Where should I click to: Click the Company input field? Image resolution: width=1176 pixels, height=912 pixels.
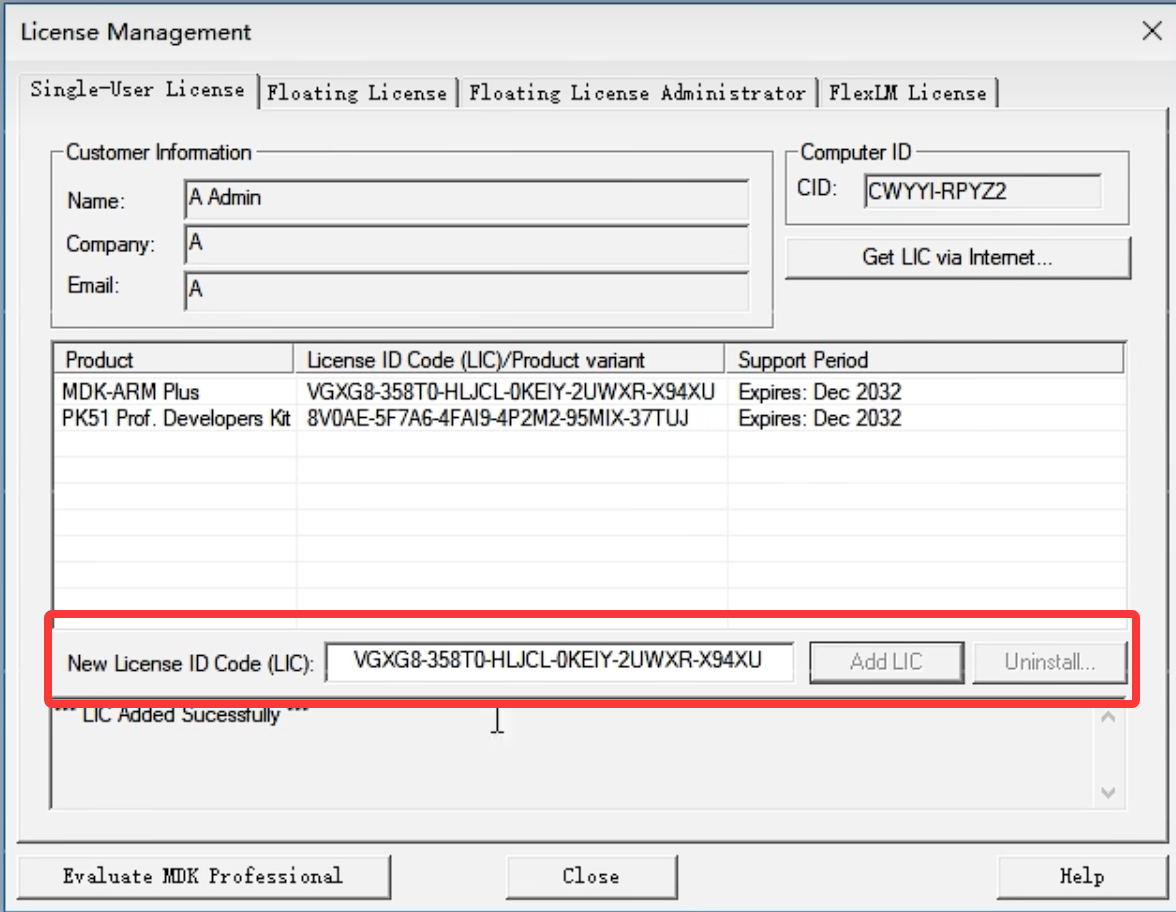[x=466, y=244]
